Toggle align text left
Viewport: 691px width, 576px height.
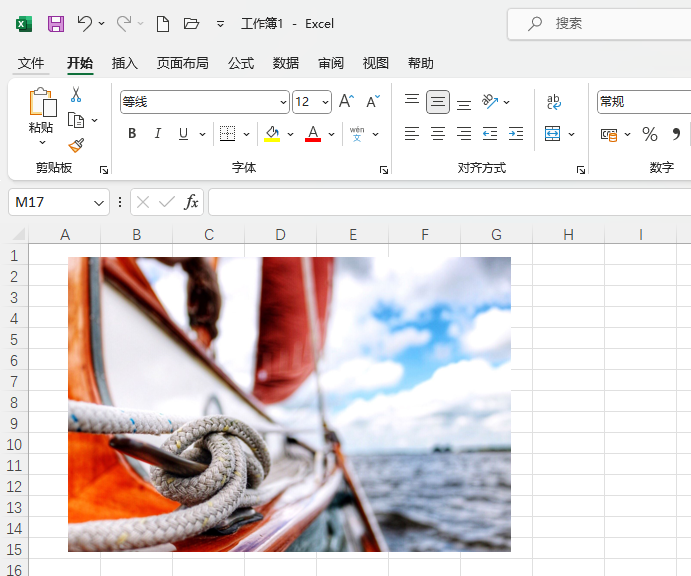tap(412, 134)
